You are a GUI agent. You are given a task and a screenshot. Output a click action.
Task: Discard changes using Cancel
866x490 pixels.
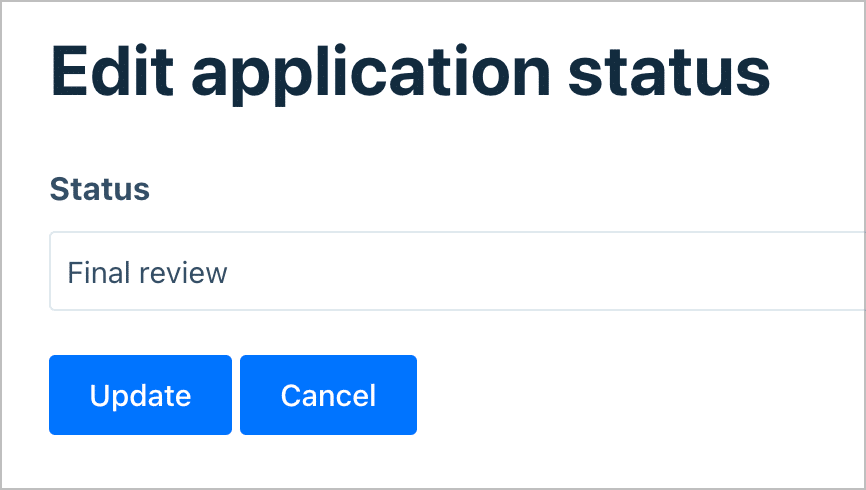click(328, 395)
